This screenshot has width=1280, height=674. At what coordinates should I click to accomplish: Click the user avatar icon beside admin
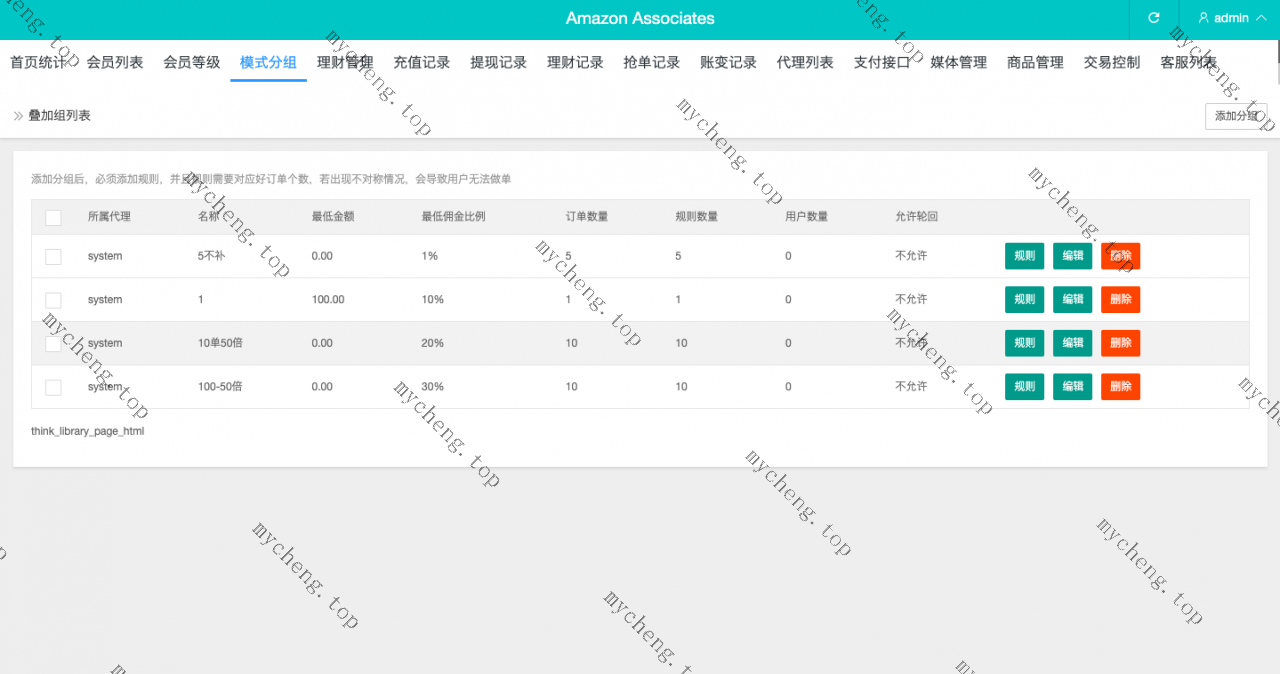pos(1204,18)
